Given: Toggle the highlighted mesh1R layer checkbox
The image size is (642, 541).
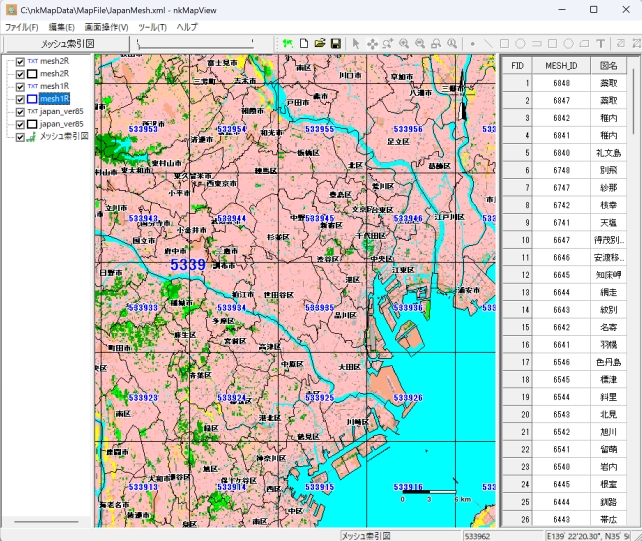Looking at the screenshot, I should click(20, 99).
